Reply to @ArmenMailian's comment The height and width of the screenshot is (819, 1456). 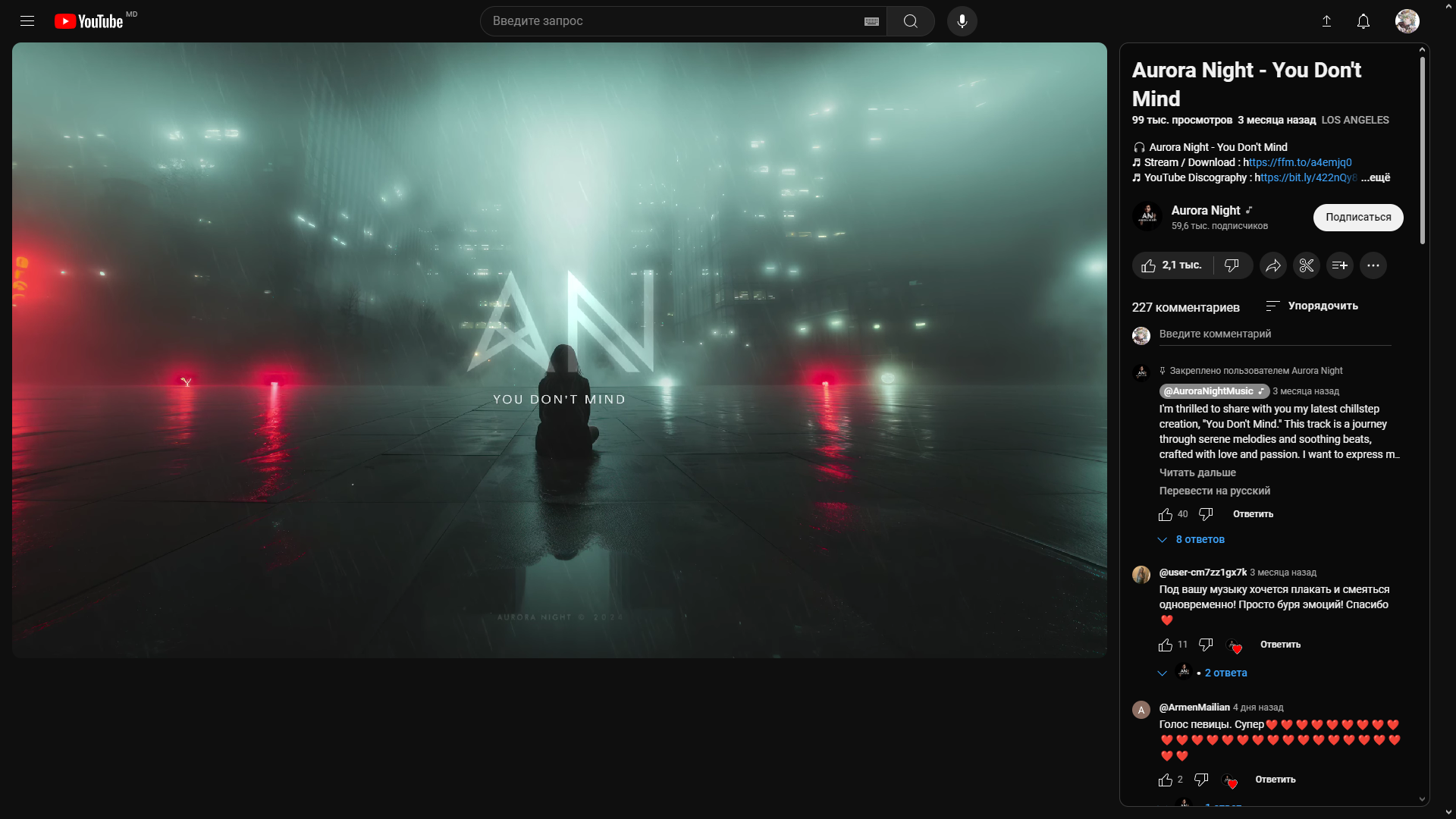1275,780
